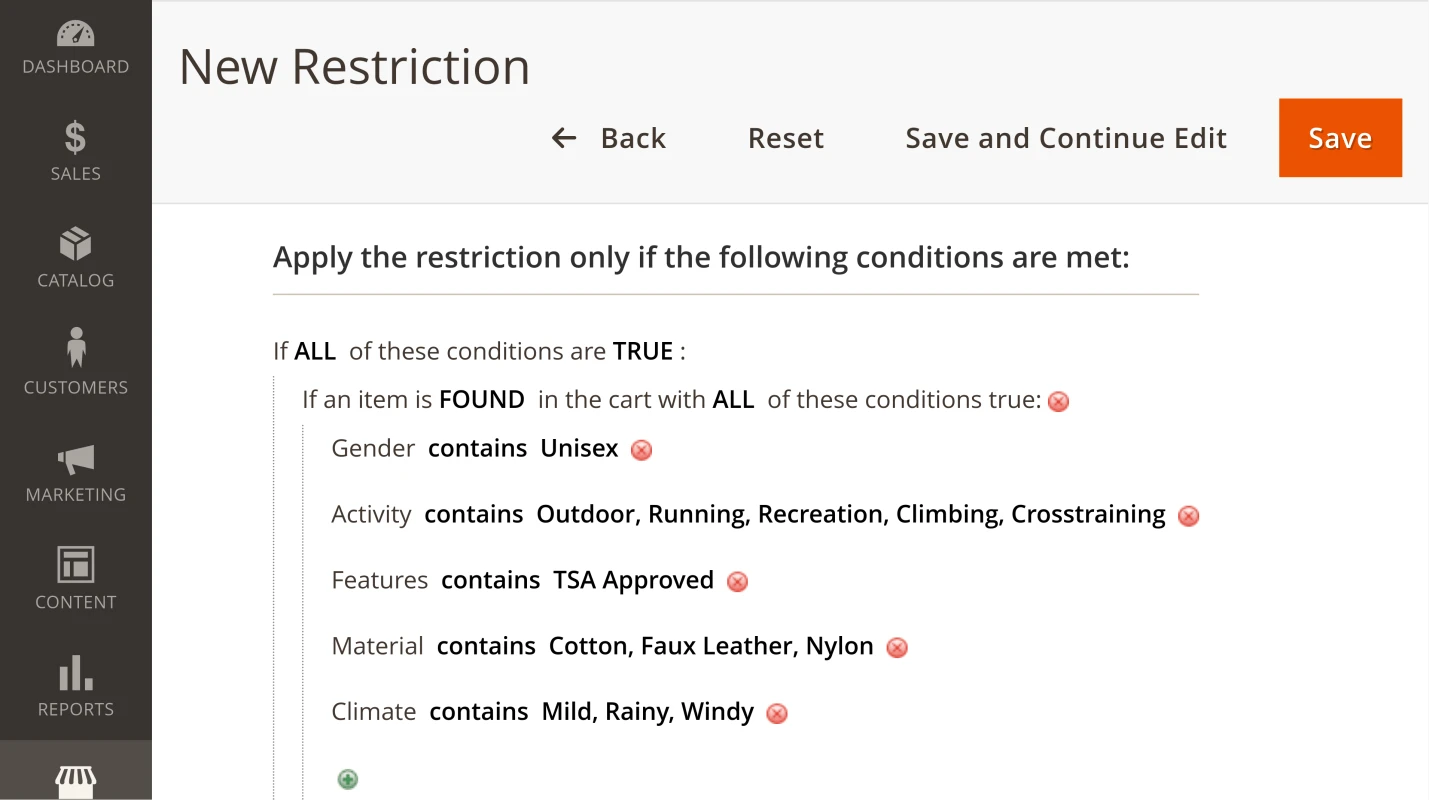Change the FOUND option for cart item
Screen dimensions: 1429x800
482,400
